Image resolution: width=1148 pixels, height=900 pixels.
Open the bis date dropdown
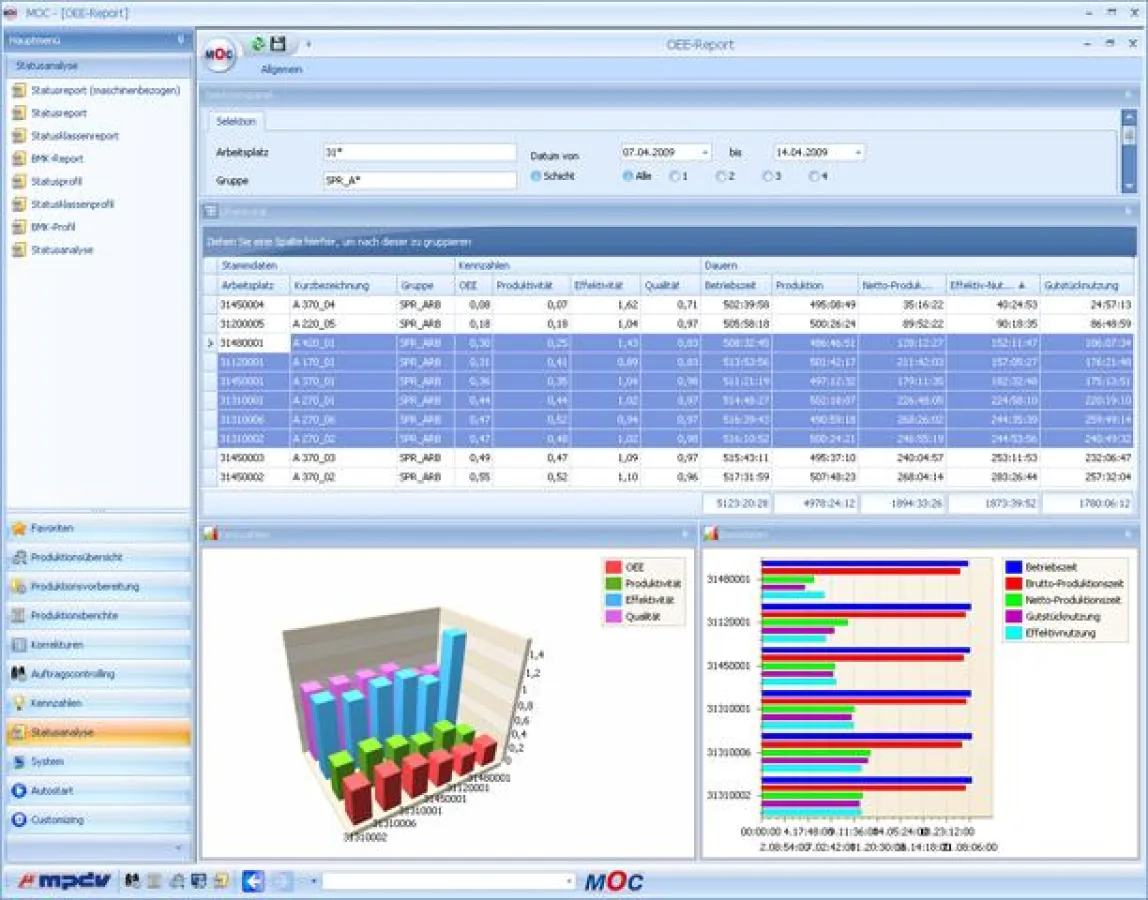858,153
